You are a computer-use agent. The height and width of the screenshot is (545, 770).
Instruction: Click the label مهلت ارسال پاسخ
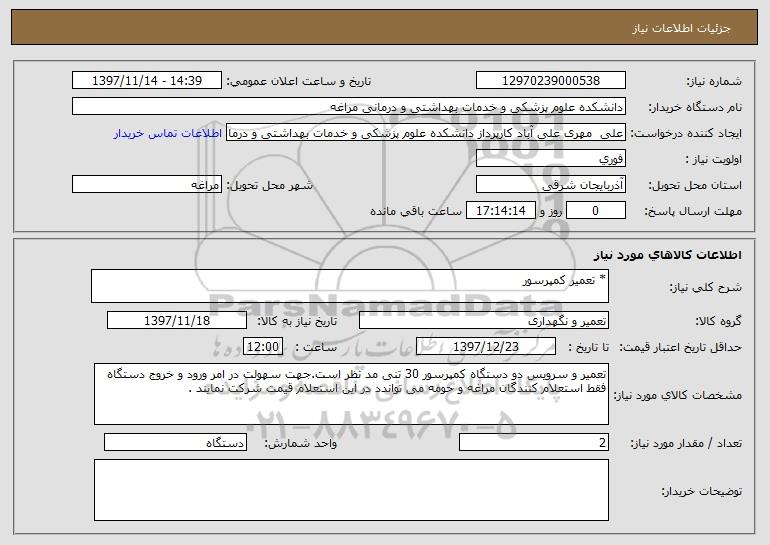coord(693,212)
